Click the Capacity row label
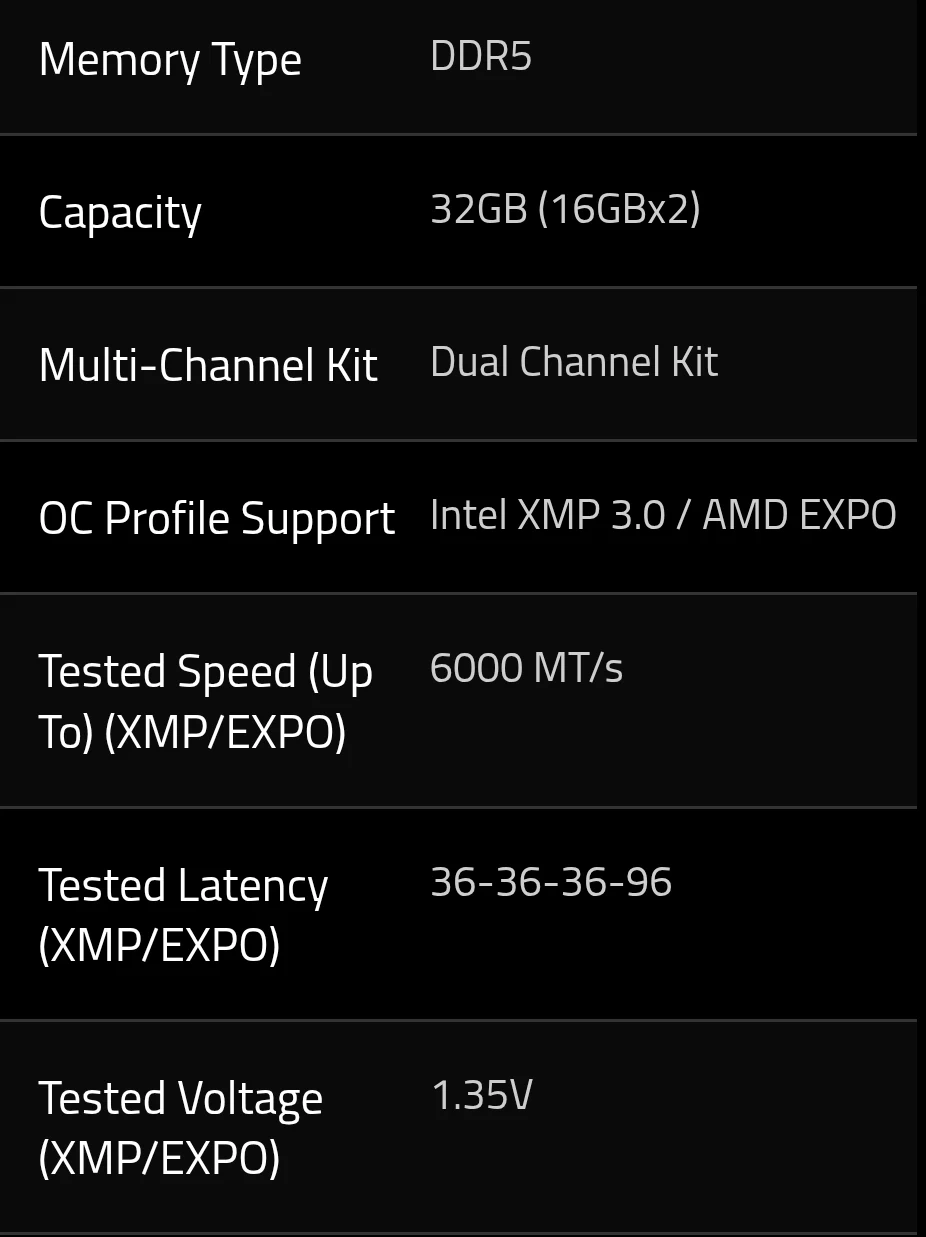The width and height of the screenshot is (926, 1237). [x=120, y=213]
